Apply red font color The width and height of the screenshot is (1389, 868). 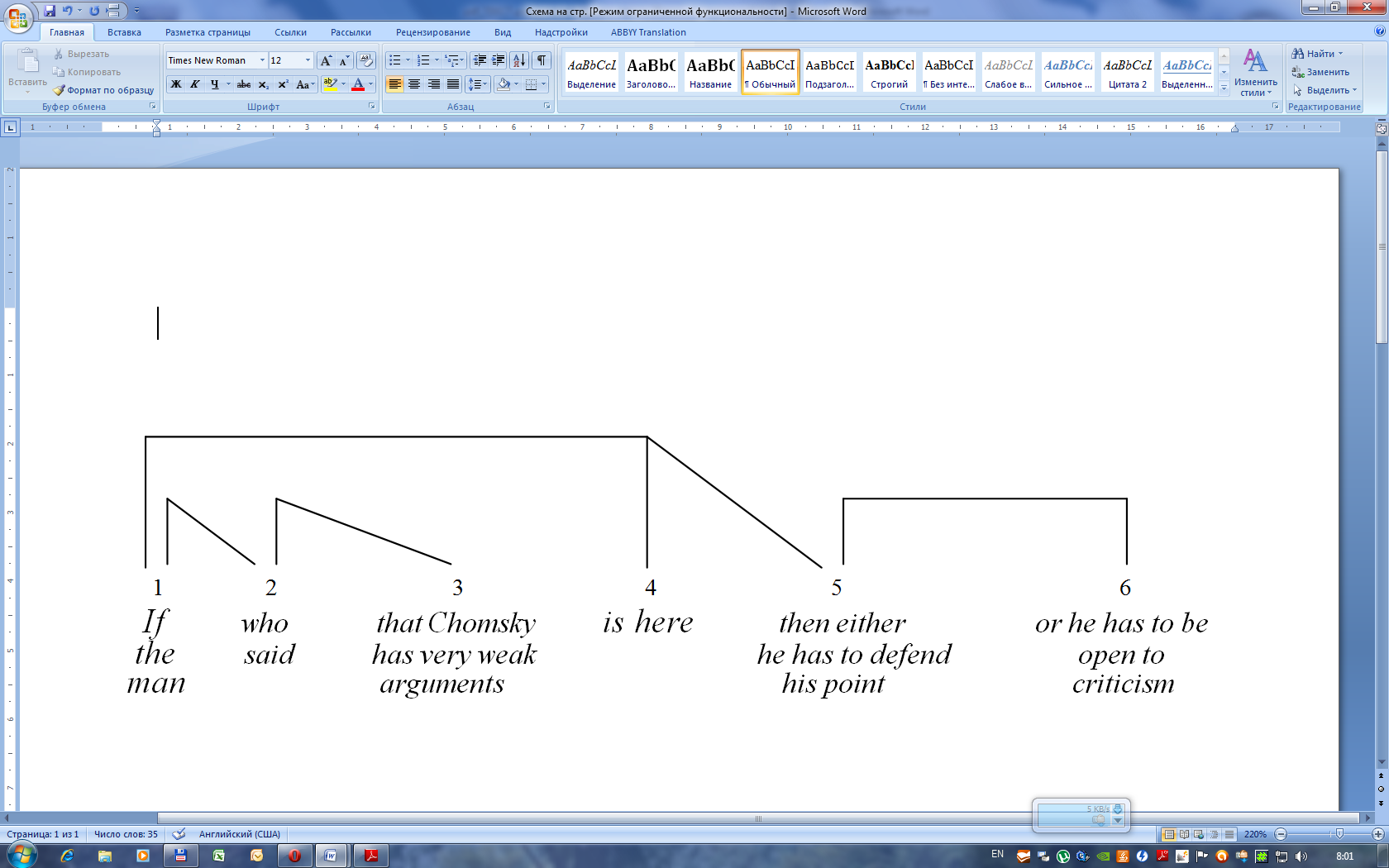coord(358,84)
